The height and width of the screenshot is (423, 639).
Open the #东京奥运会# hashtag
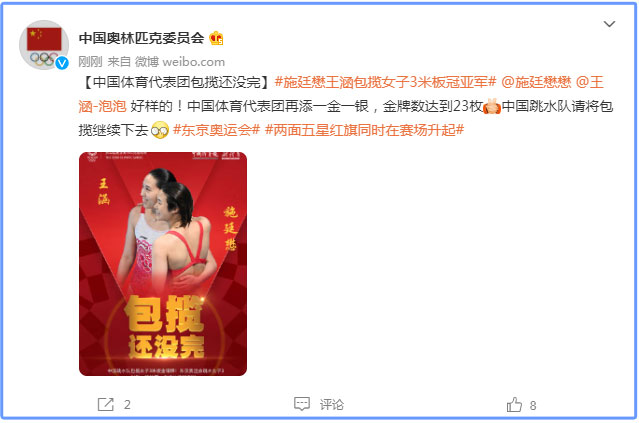click(x=216, y=130)
